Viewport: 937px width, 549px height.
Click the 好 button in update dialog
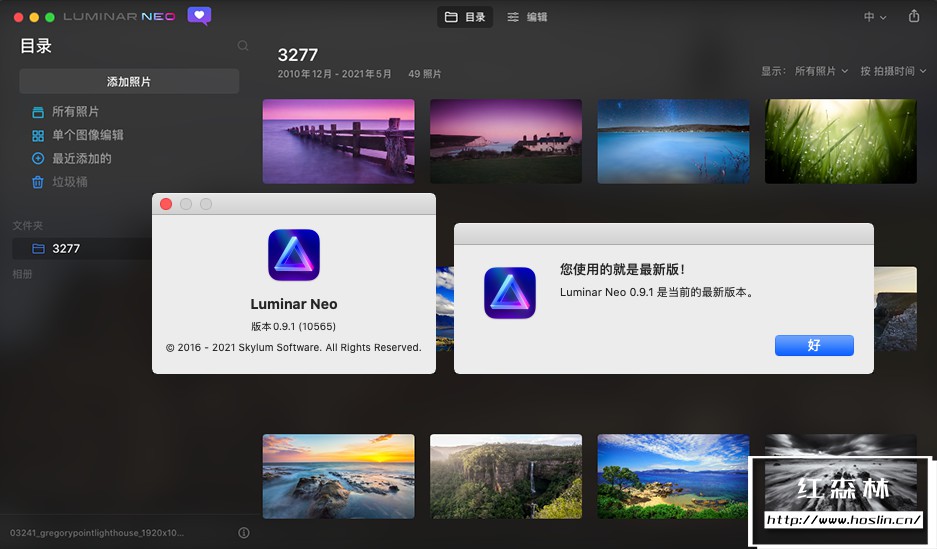814,345
